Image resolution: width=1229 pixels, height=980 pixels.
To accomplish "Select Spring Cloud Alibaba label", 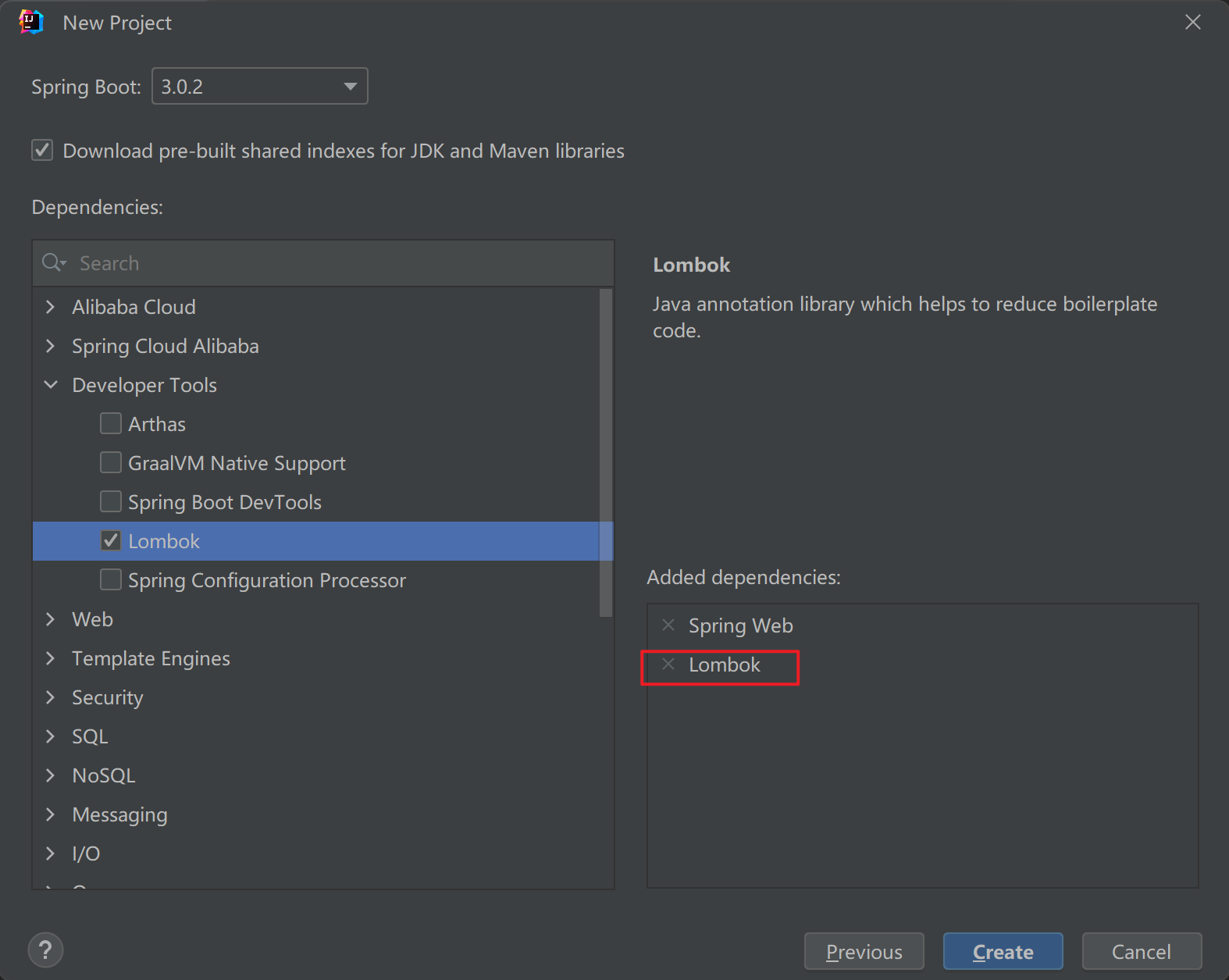I will pos(166,346).
